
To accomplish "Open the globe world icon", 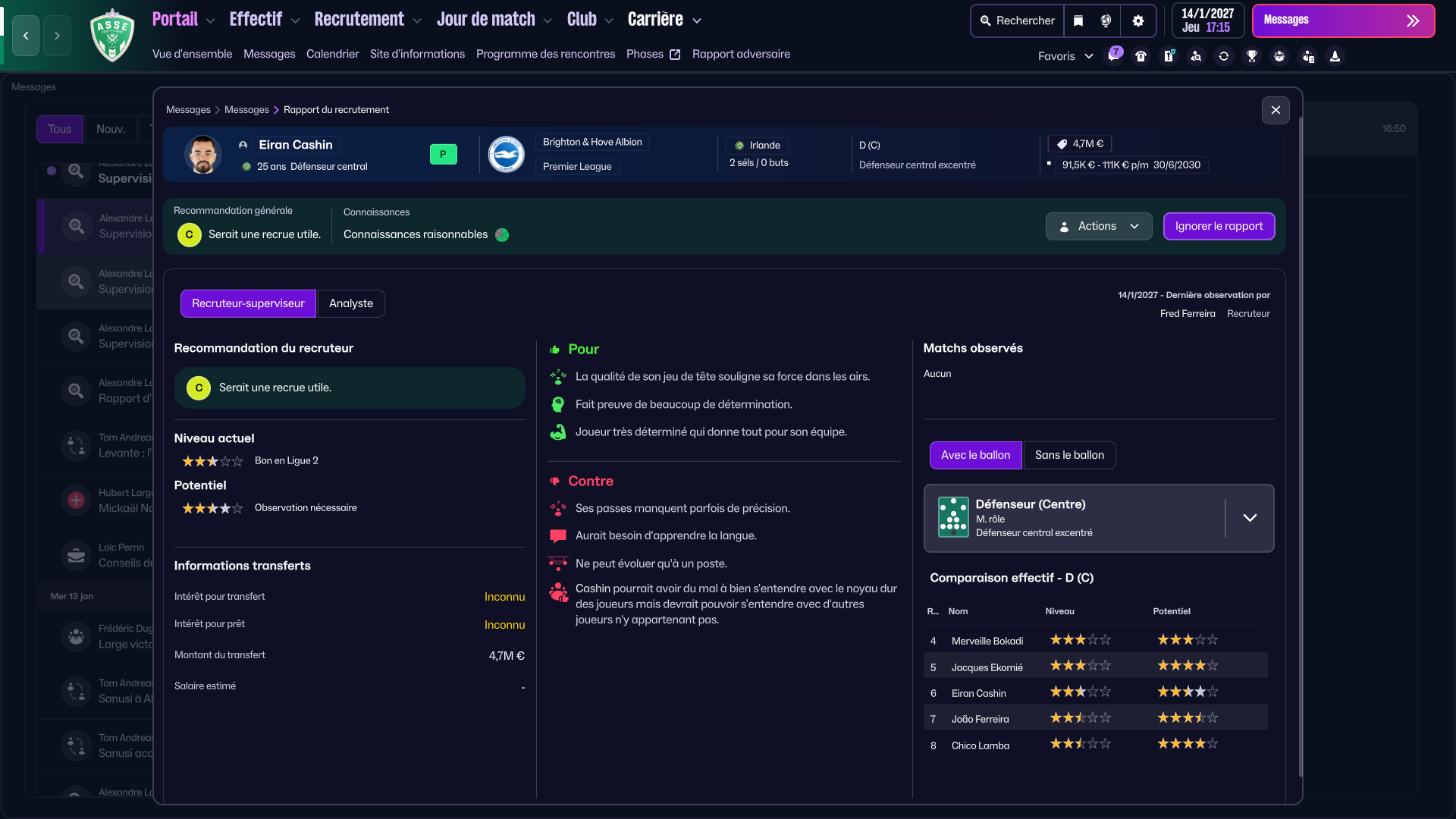I will (1106, 20).
